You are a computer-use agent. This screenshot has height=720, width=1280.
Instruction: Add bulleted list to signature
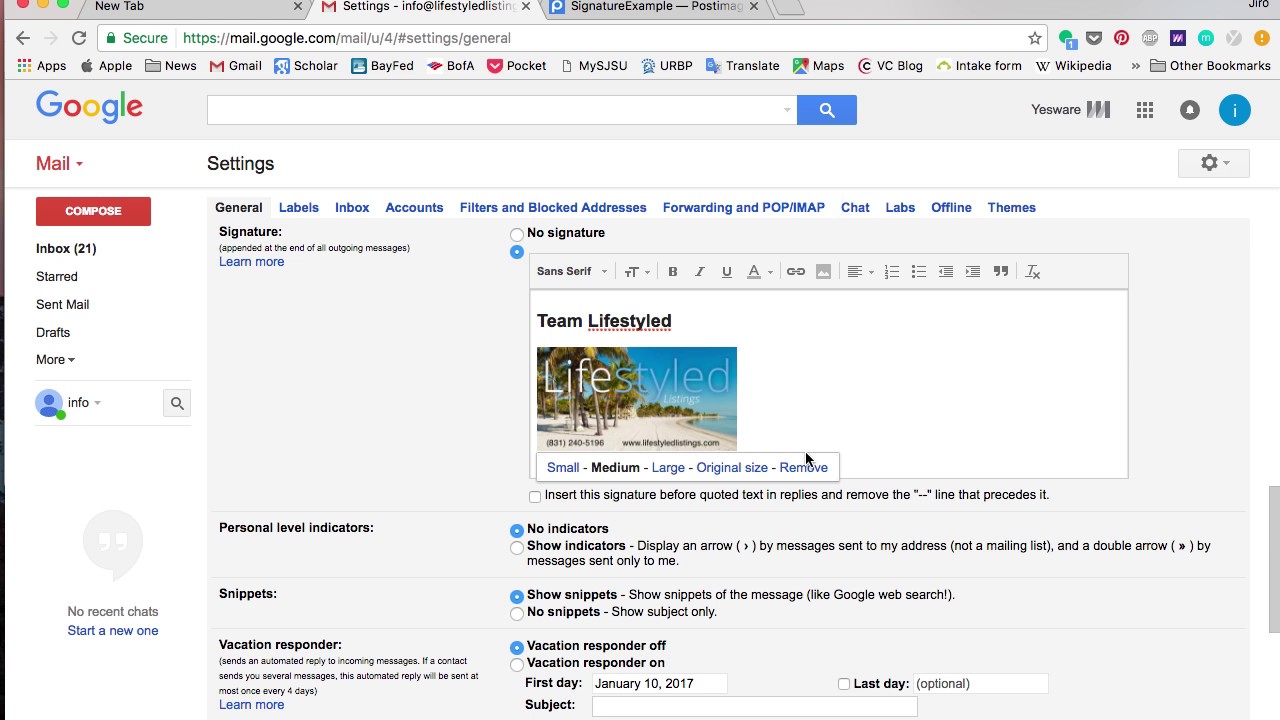pyautogui.click(x=919, y=272)
